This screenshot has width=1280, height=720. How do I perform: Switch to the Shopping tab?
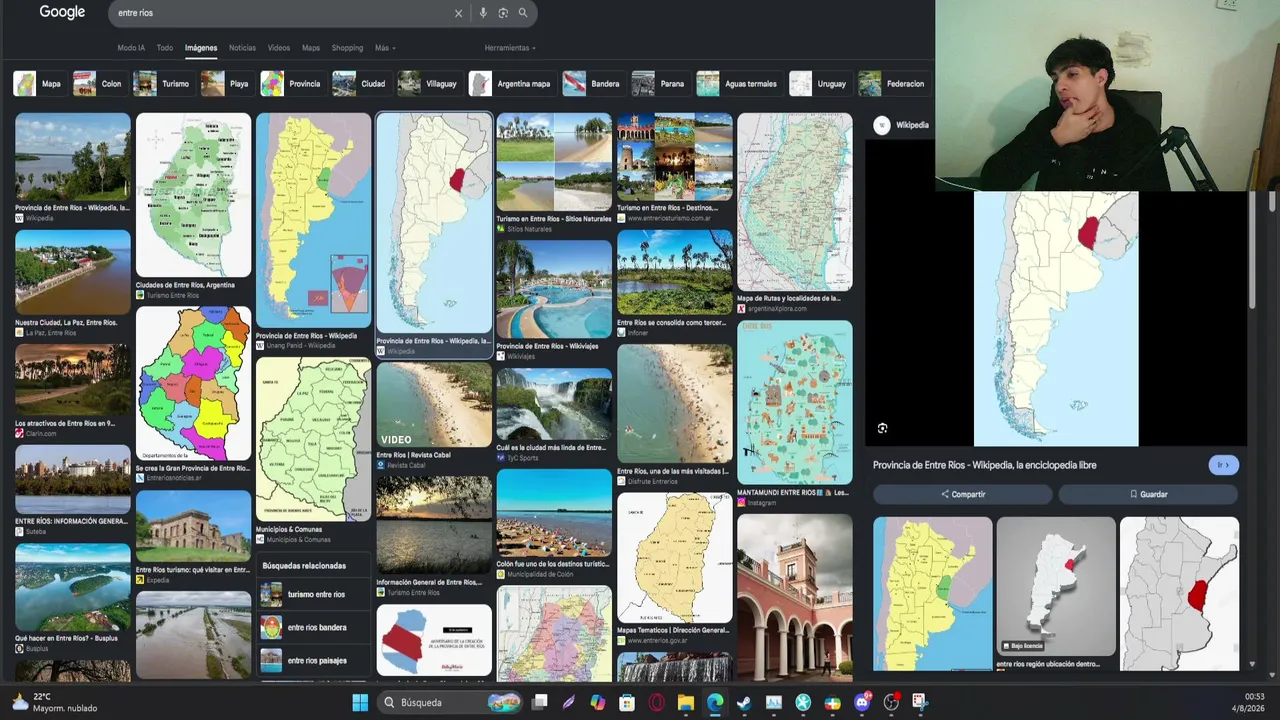coord(347,48)
